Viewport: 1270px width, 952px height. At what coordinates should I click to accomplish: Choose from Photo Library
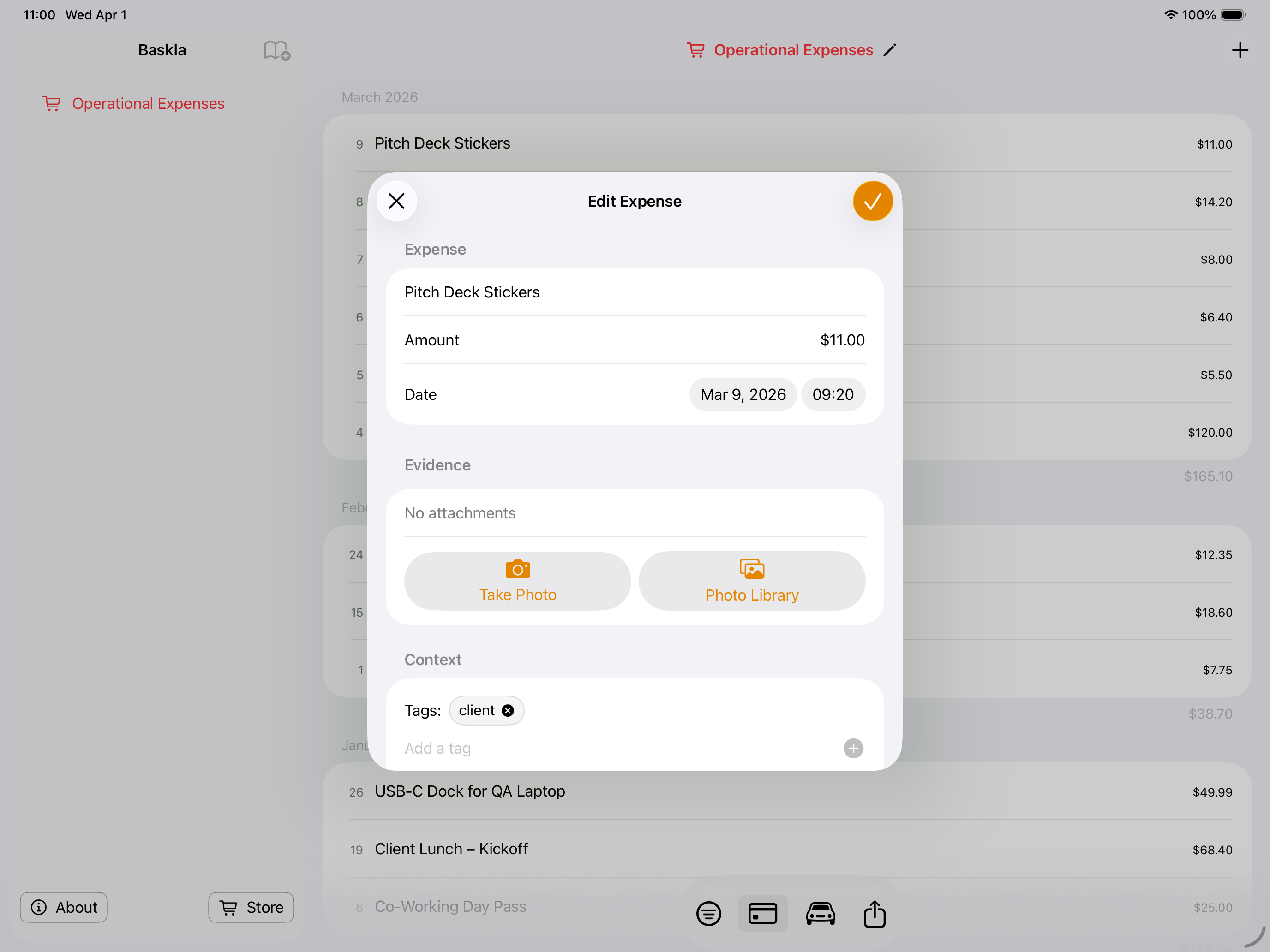click(752, 581)
